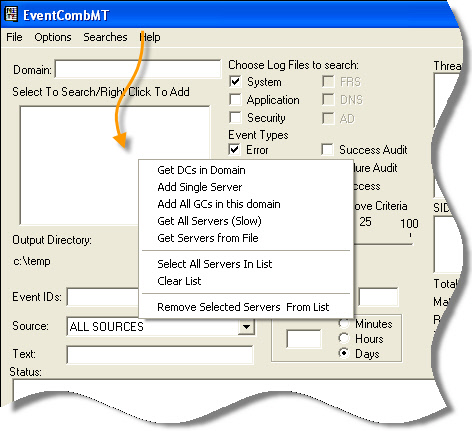Enable the Success Audit checkbox
Image resolution: width=472 pixels, height=431 pixels.
click(x=327, y=150)
